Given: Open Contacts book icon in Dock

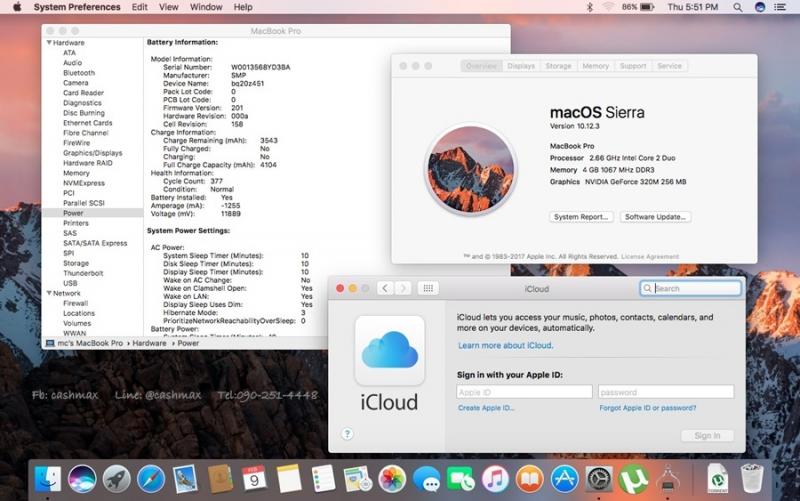Looking at the screenshot, I should pos(220,479).
